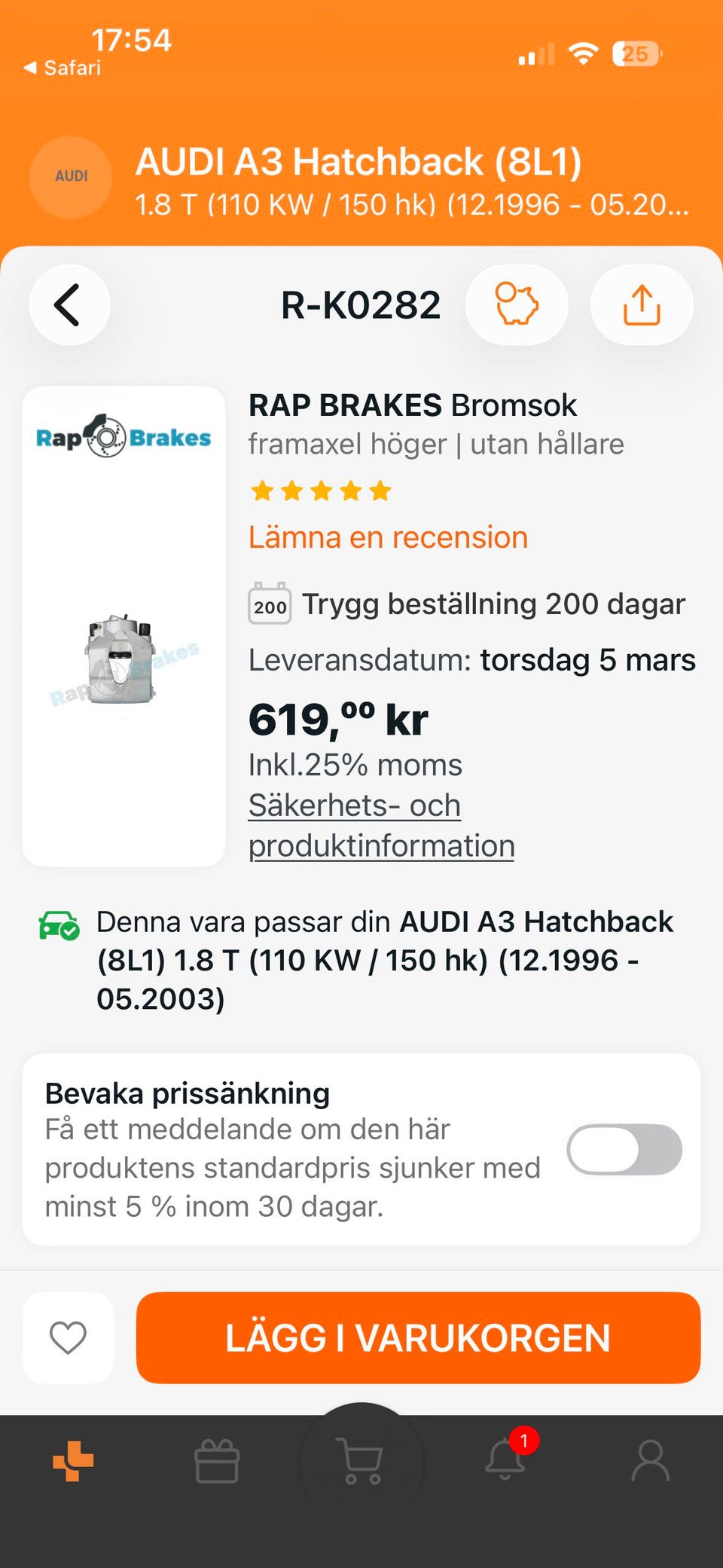Tap the five-star rating
The width and height of the screenshot is (723, 1568).
coord(321,491)
